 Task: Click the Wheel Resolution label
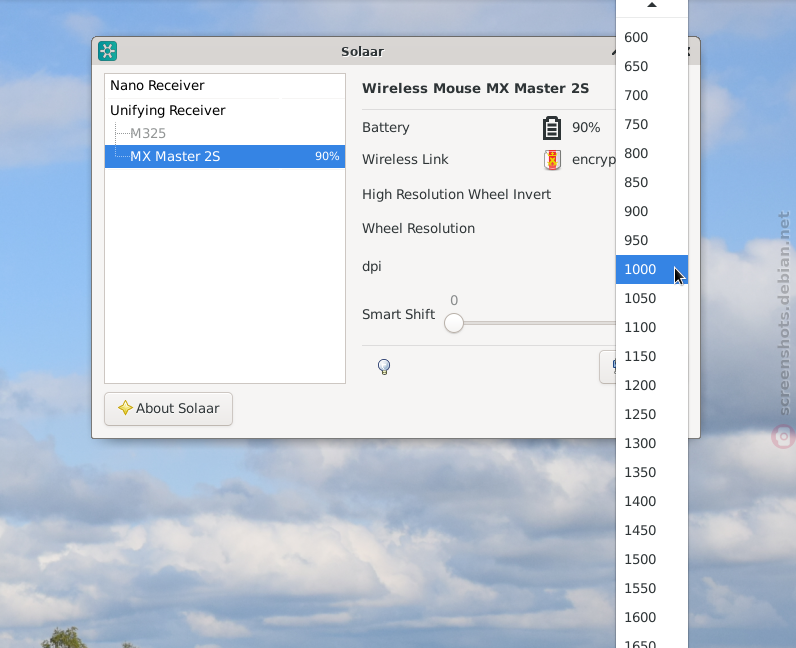point(418,229)
